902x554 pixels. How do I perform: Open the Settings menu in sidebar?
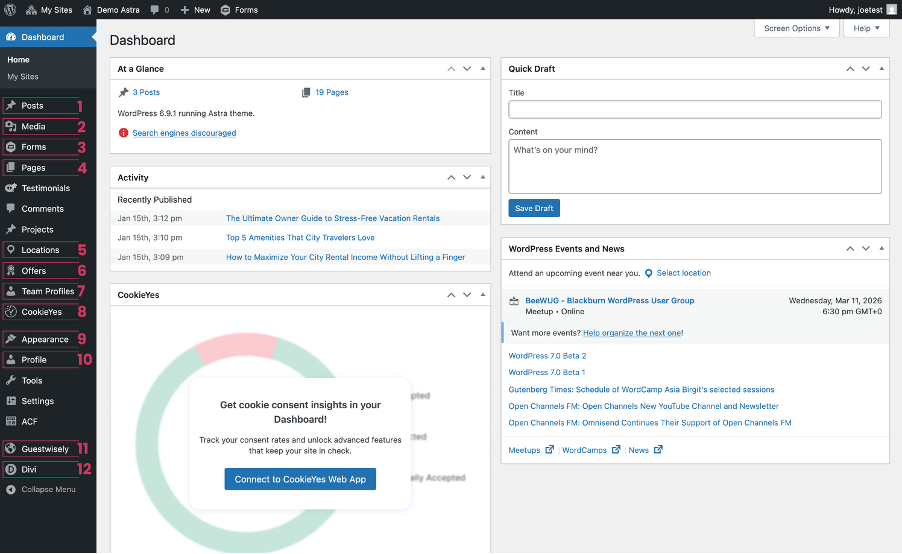coord(37,401)
